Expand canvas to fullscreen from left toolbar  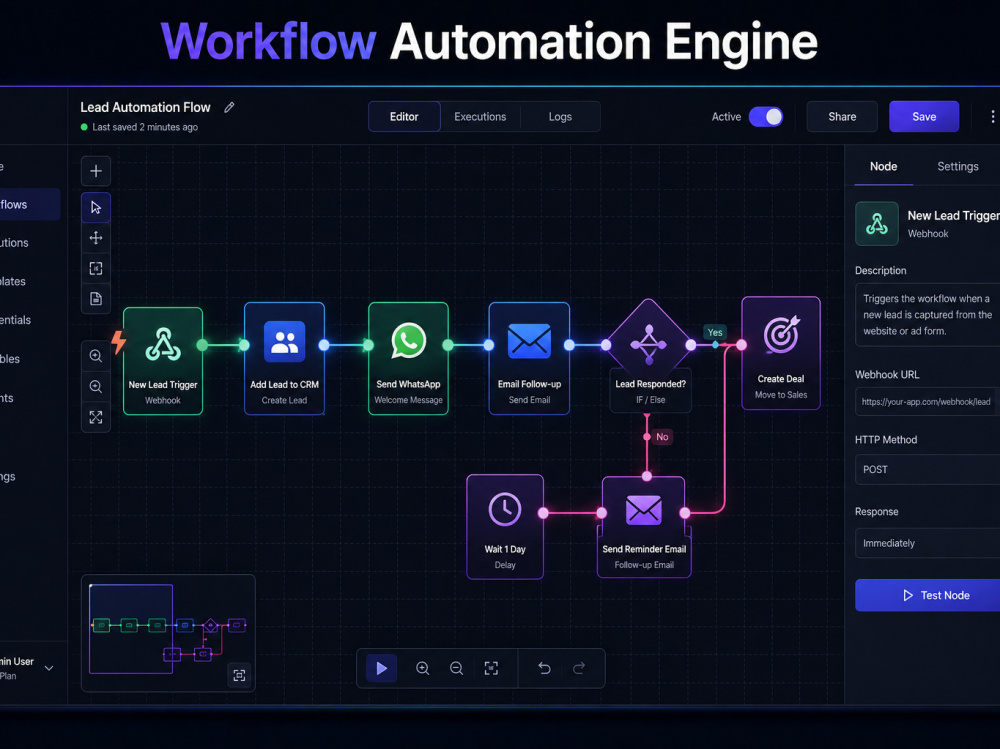(96, 417)
